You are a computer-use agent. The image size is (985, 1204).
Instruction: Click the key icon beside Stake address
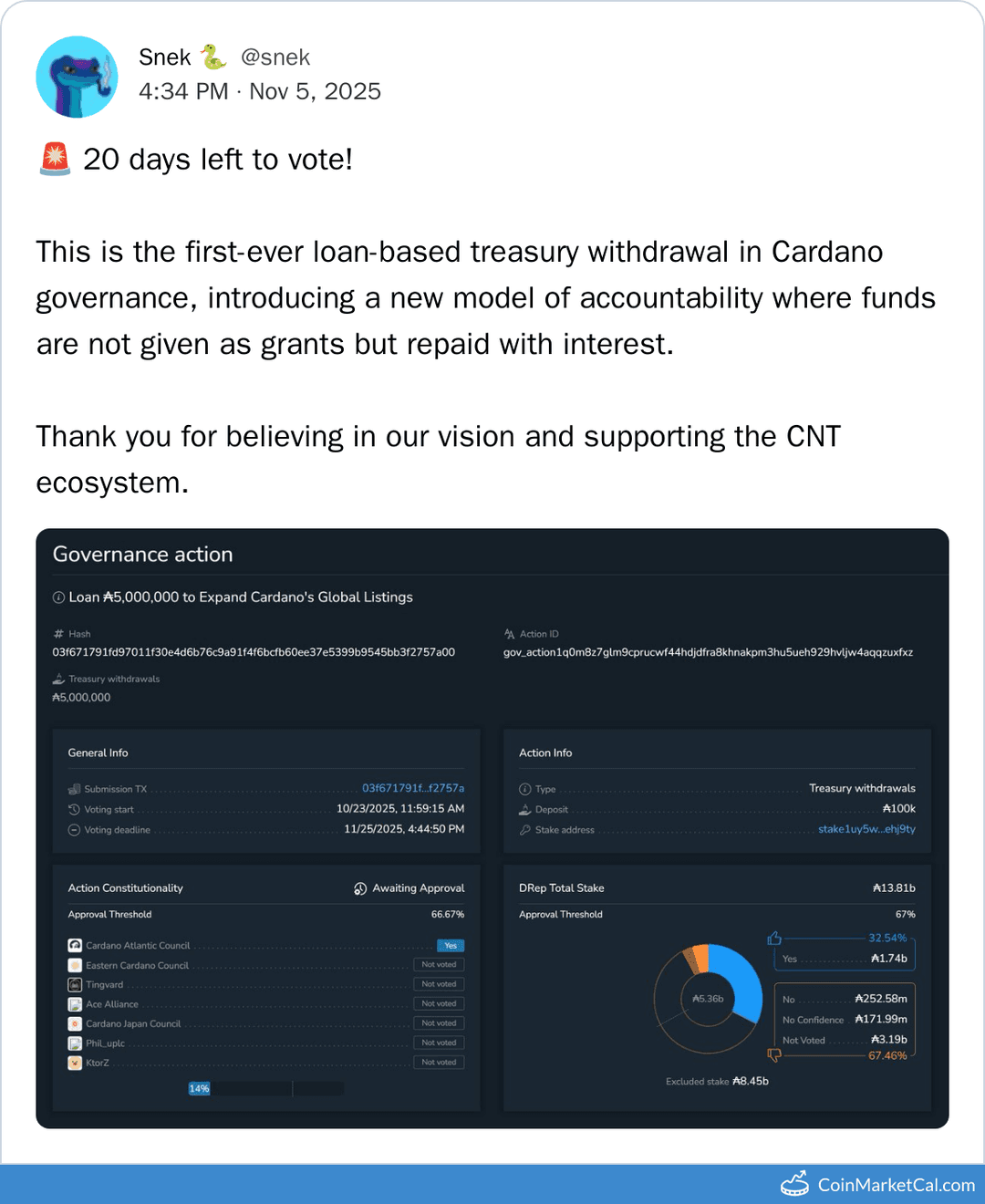(525, 829)
